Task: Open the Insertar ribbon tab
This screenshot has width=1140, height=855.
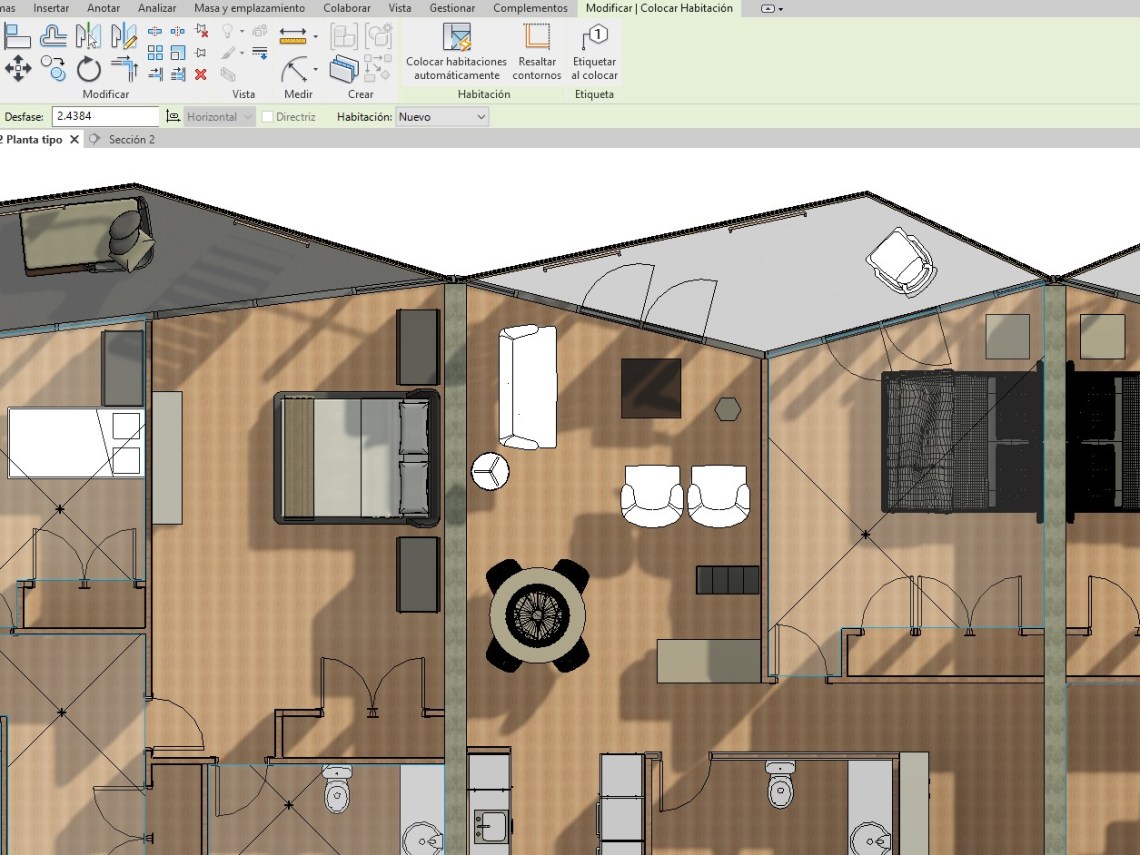Action: pyautogui.click(x=51, y=8)
